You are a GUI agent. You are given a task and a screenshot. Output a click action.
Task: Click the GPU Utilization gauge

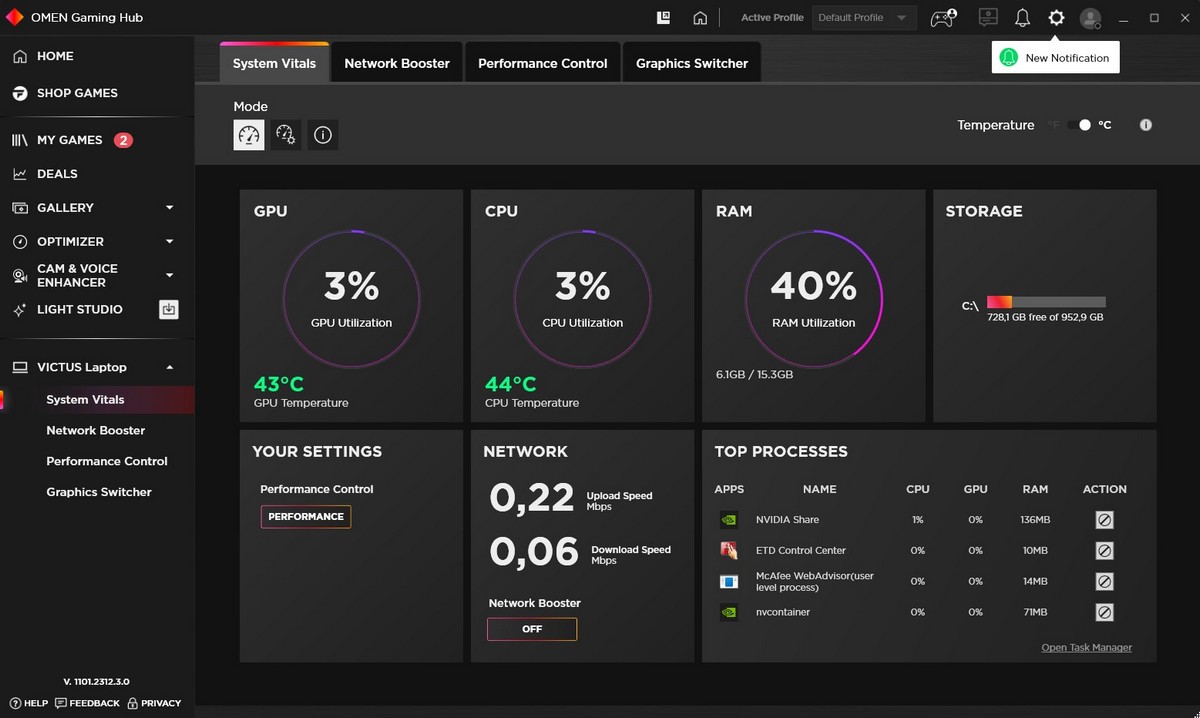(352, 298)
